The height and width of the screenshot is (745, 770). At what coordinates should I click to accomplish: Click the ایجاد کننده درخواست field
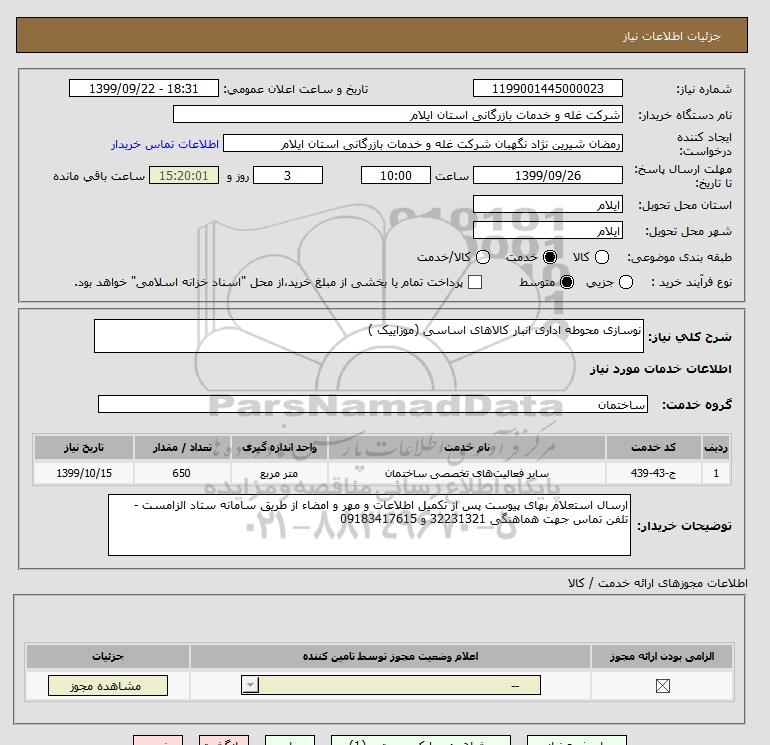(423, 143)
